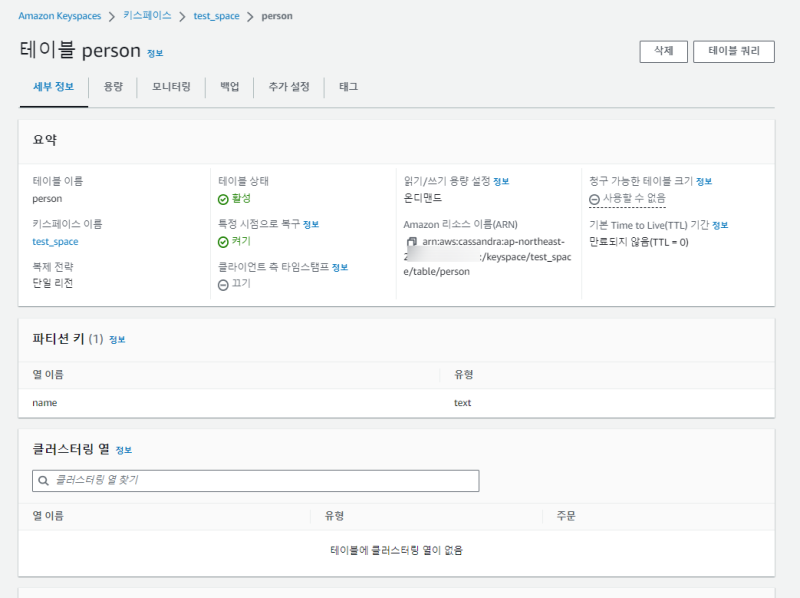800x598 pixels.
Task: Click the green check icon beside 활성
Action: coord(223,199)
